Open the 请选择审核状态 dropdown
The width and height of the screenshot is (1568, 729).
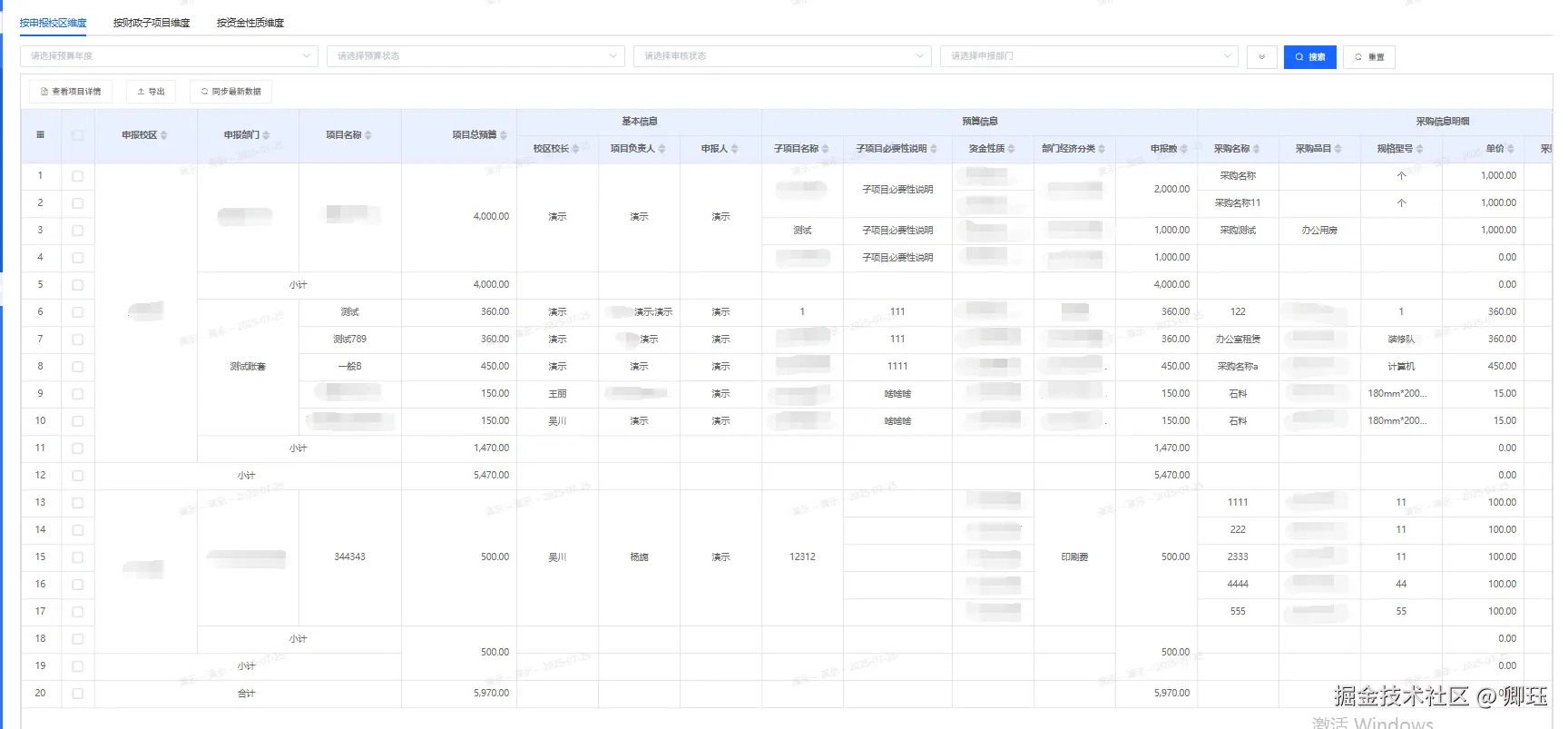click(782, 56)
